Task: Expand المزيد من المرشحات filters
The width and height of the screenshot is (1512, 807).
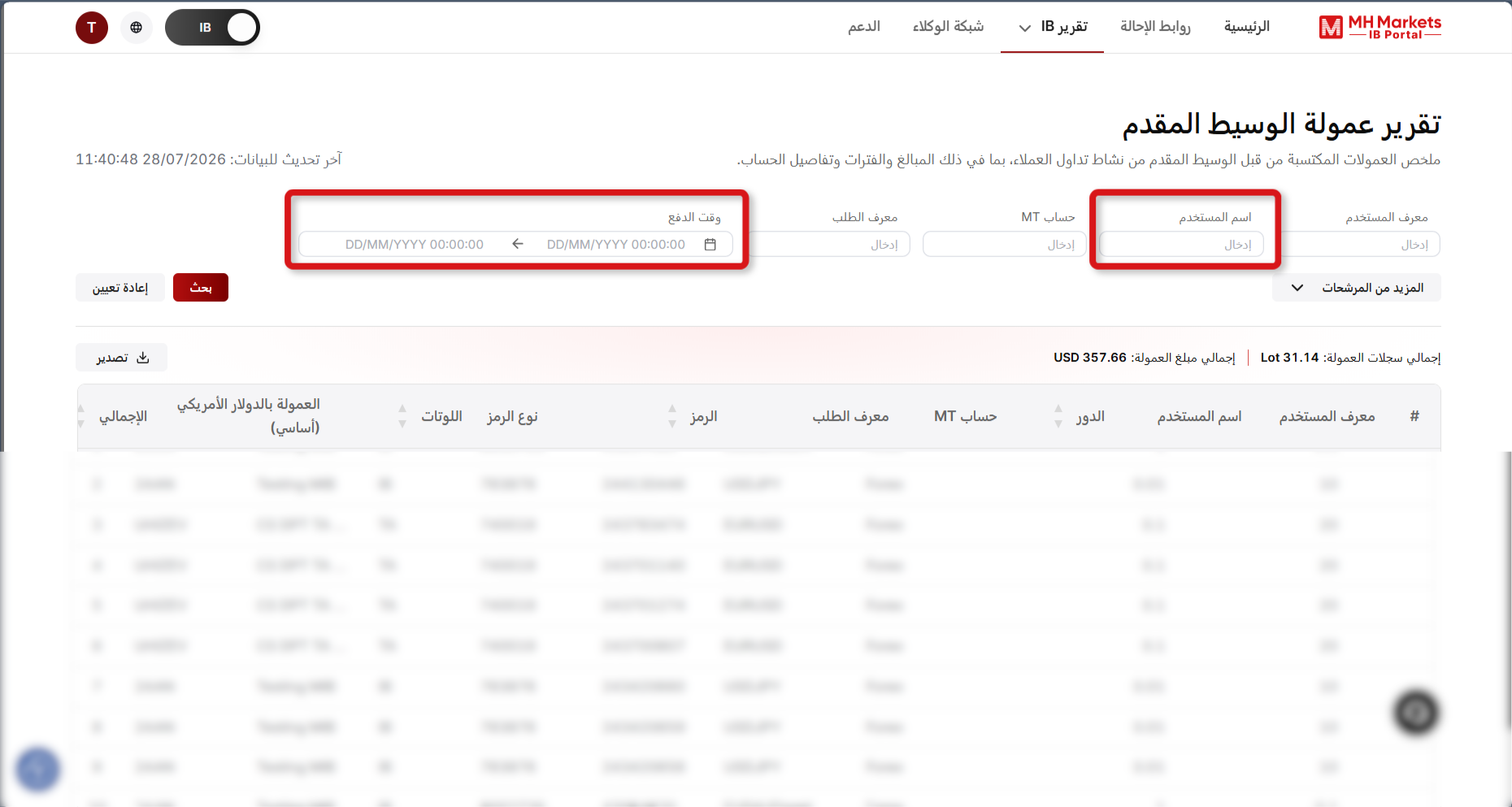Action: pos(1357,288)
